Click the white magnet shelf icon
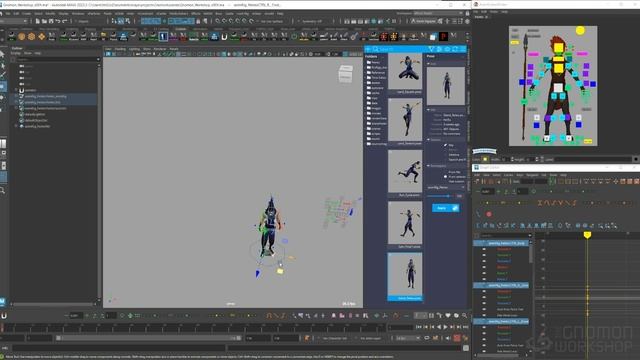Image resolution: width=640 pixels, height=360 pixels. tap(224, 37)
